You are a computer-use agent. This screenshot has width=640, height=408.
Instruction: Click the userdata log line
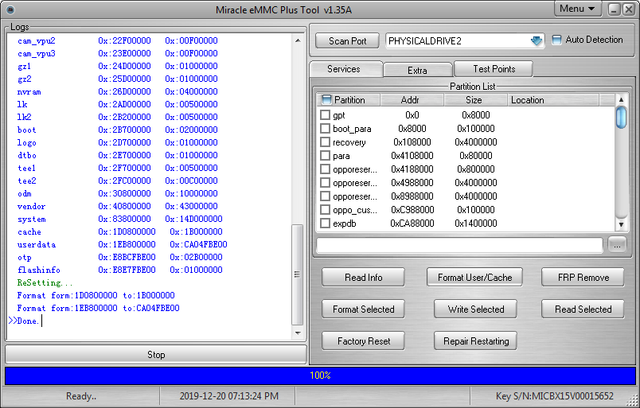122,244
